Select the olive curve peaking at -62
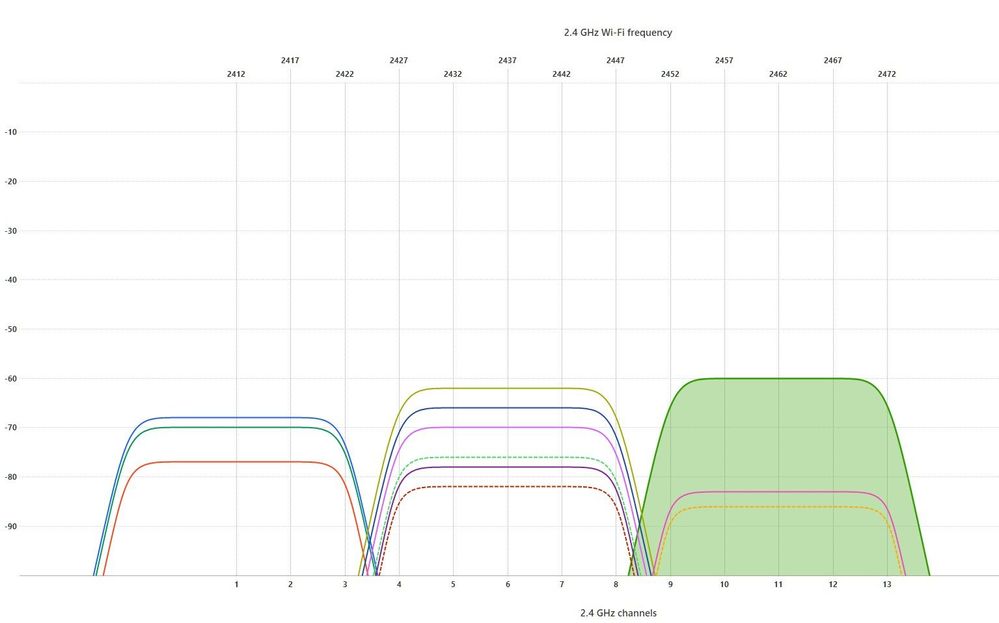This screenshot has height=623, width=999. [507, 388]
